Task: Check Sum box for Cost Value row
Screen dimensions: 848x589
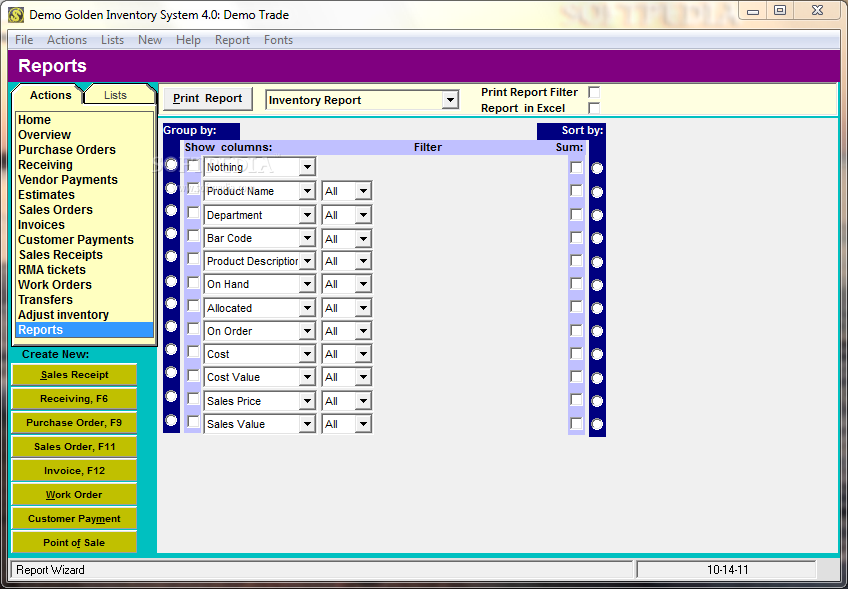Action: [577, 376]
